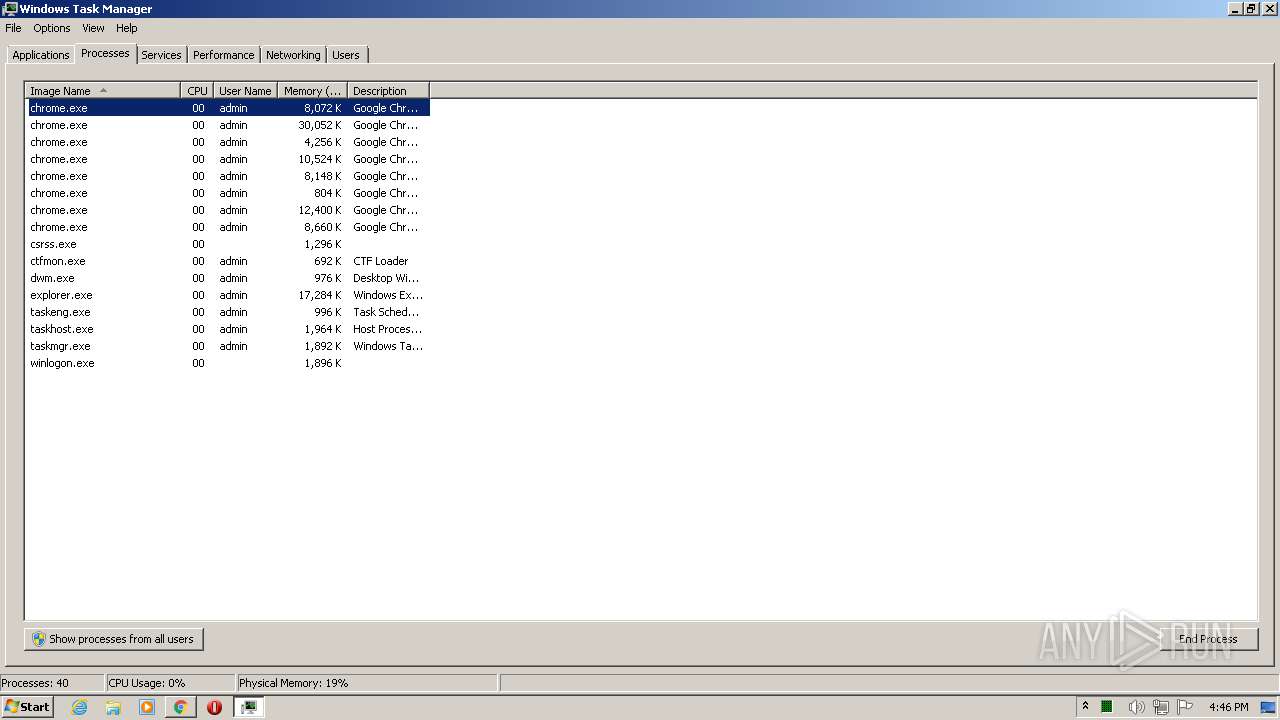The height and width of the screenshot is (720, 1280).
Task: Click the End Process button
Action: tap(1208, 639)
